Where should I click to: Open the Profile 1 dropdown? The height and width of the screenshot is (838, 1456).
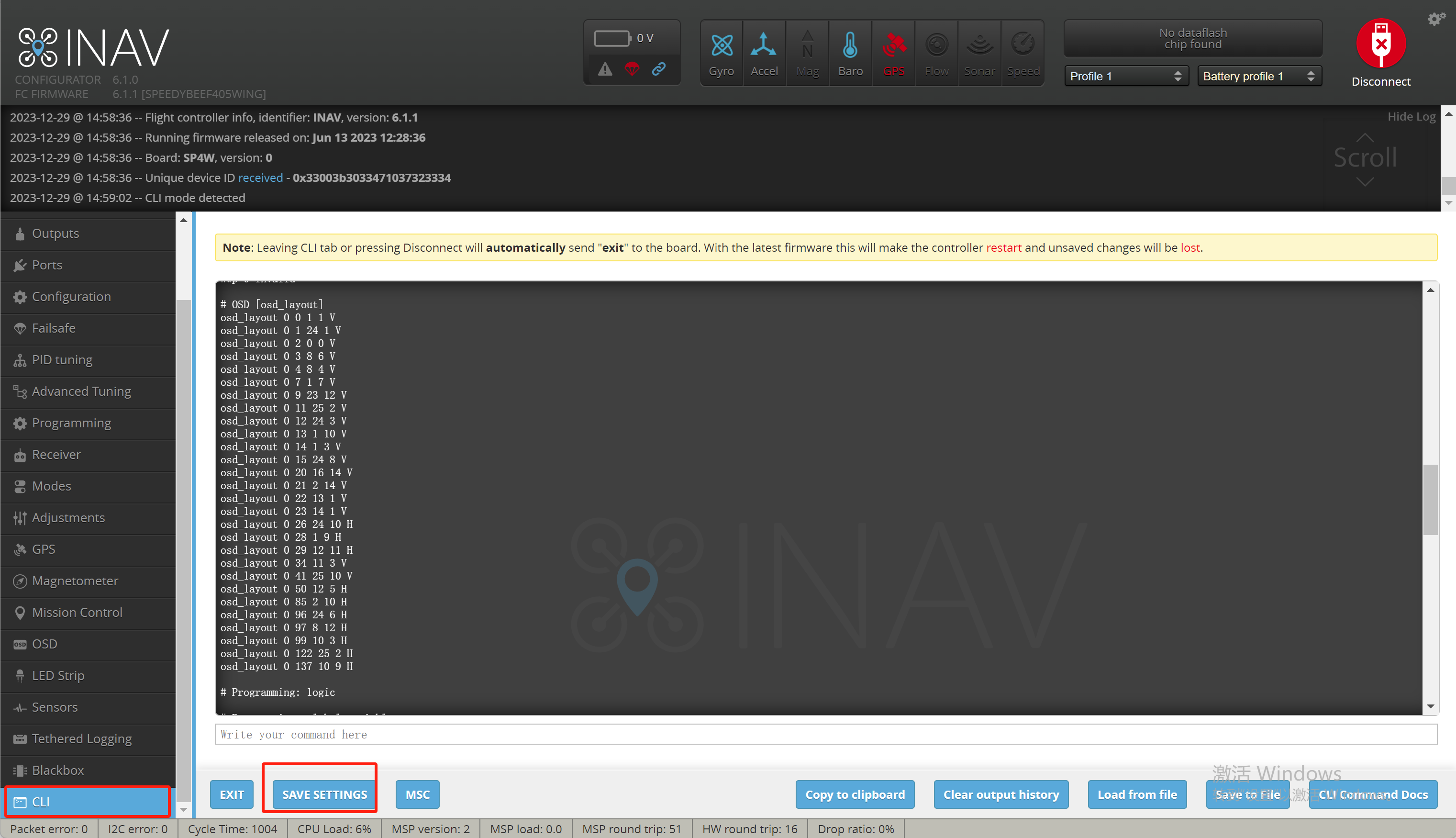1126,76
